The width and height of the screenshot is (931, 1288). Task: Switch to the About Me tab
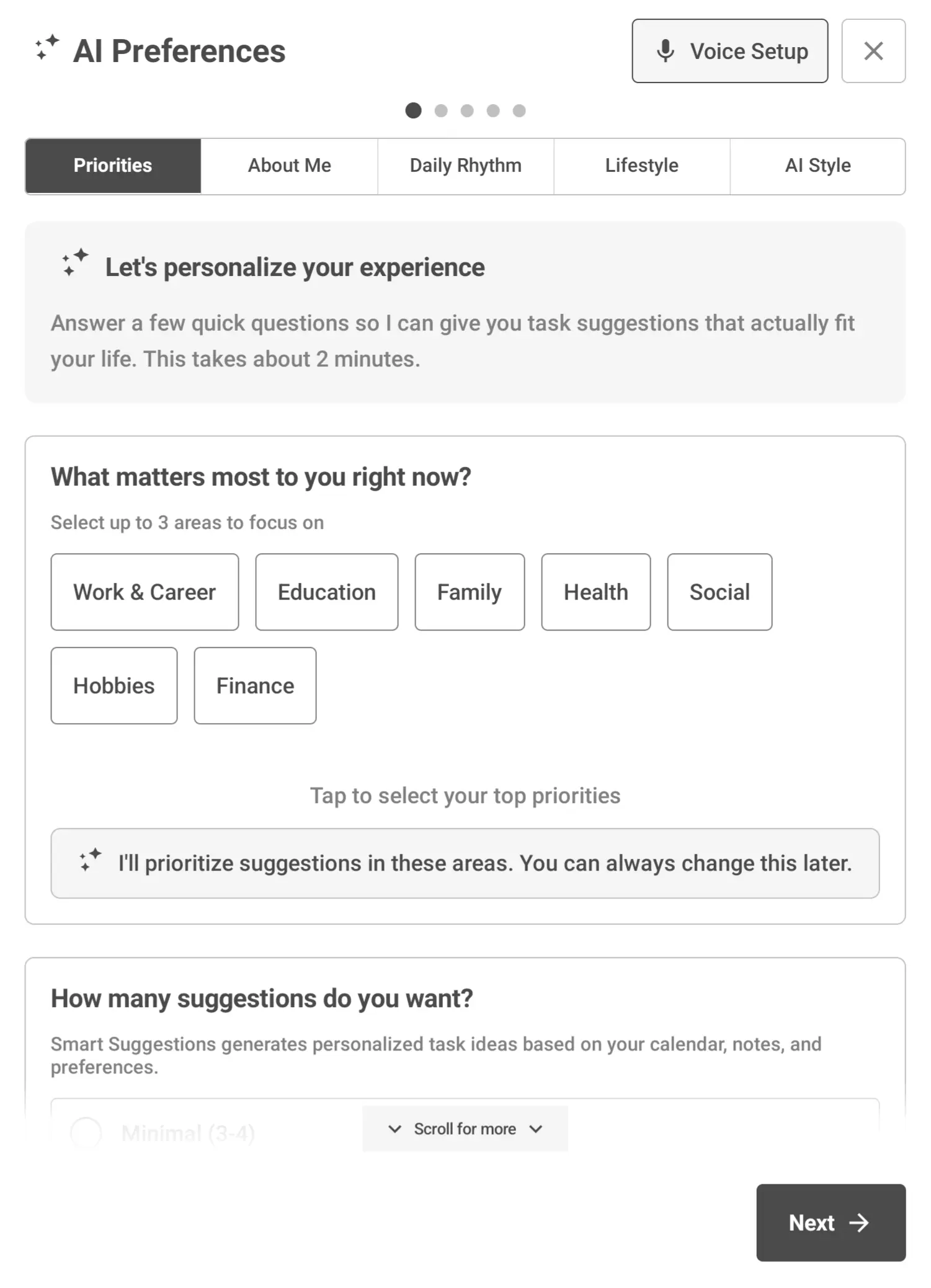(x=289, y=165)
